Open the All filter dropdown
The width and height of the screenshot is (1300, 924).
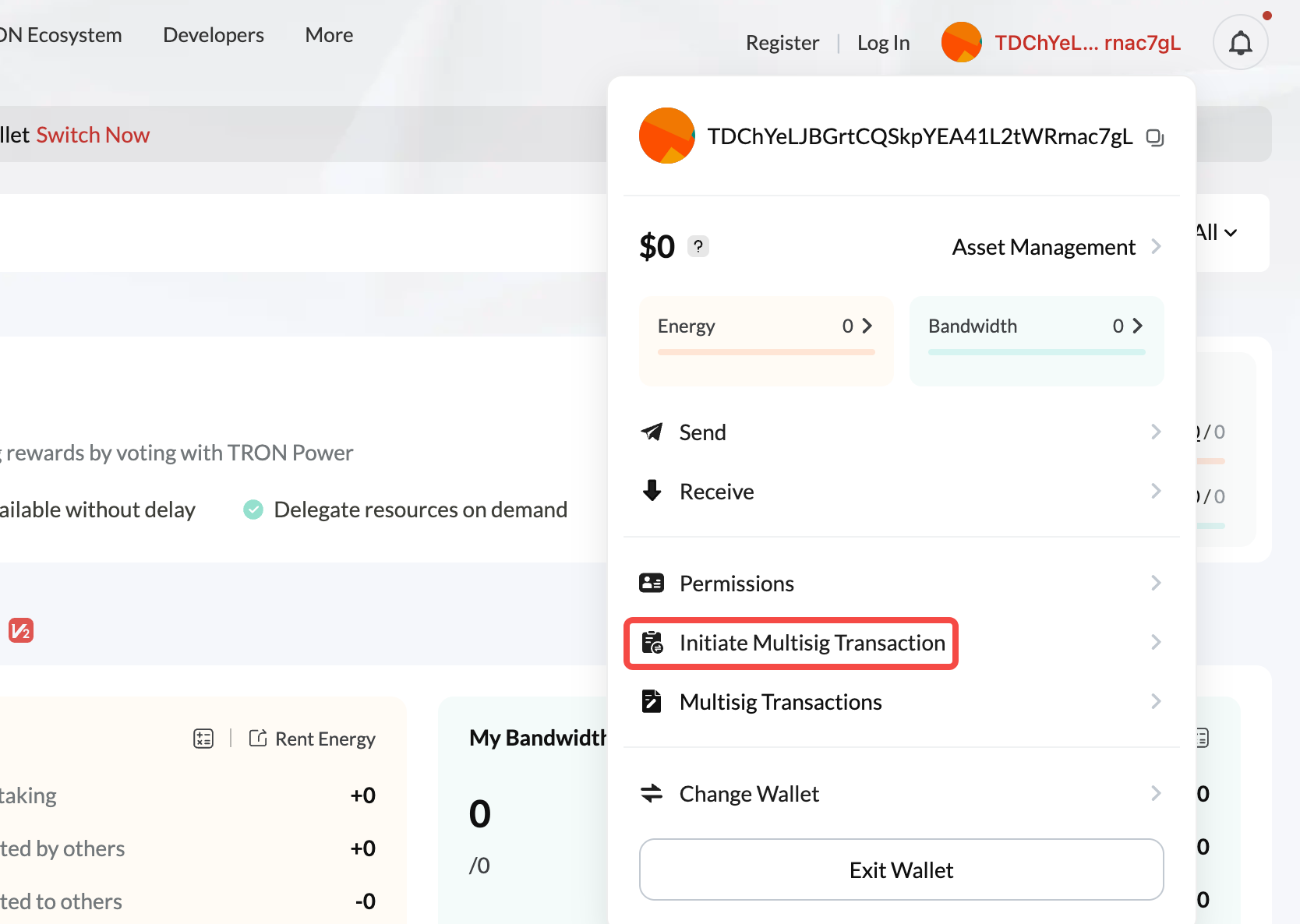(x=1213, y=232)
